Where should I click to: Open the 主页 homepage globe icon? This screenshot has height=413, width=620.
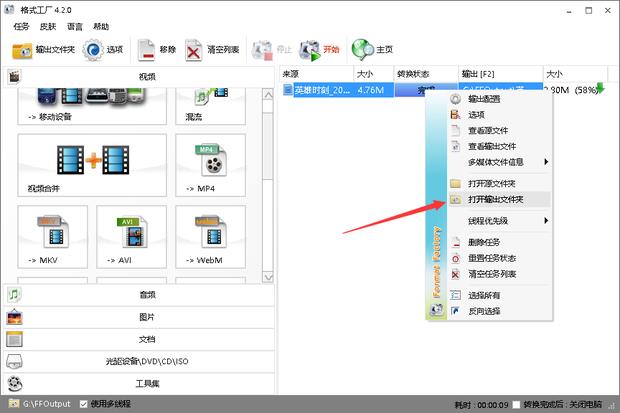360,49
